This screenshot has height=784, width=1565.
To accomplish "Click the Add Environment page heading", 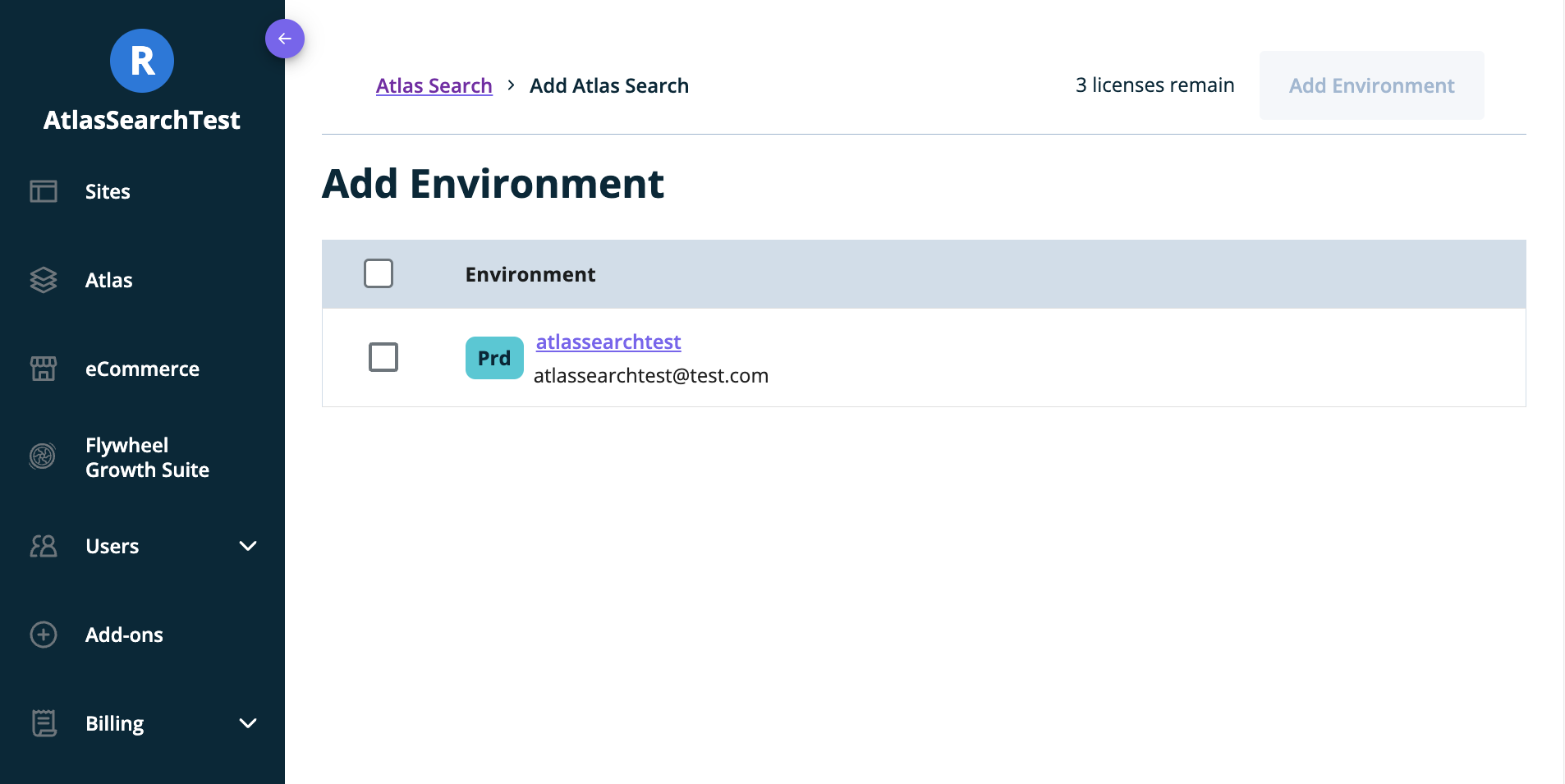I will coord(493,183).
